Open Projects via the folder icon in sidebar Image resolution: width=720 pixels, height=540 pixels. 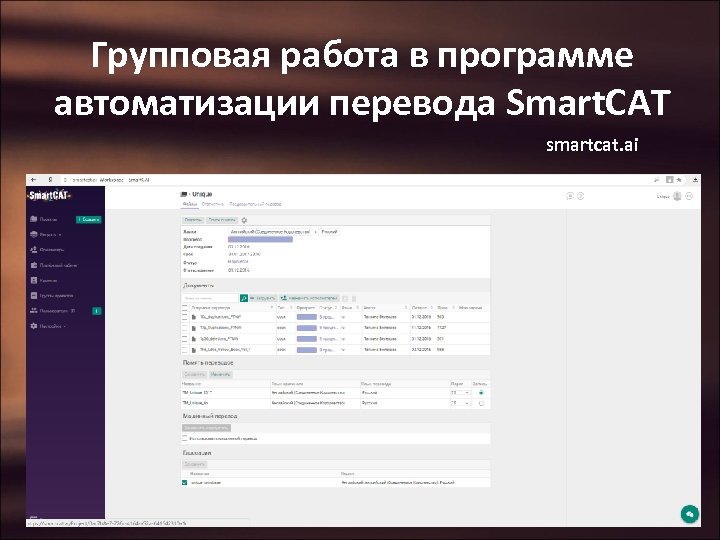34,219
